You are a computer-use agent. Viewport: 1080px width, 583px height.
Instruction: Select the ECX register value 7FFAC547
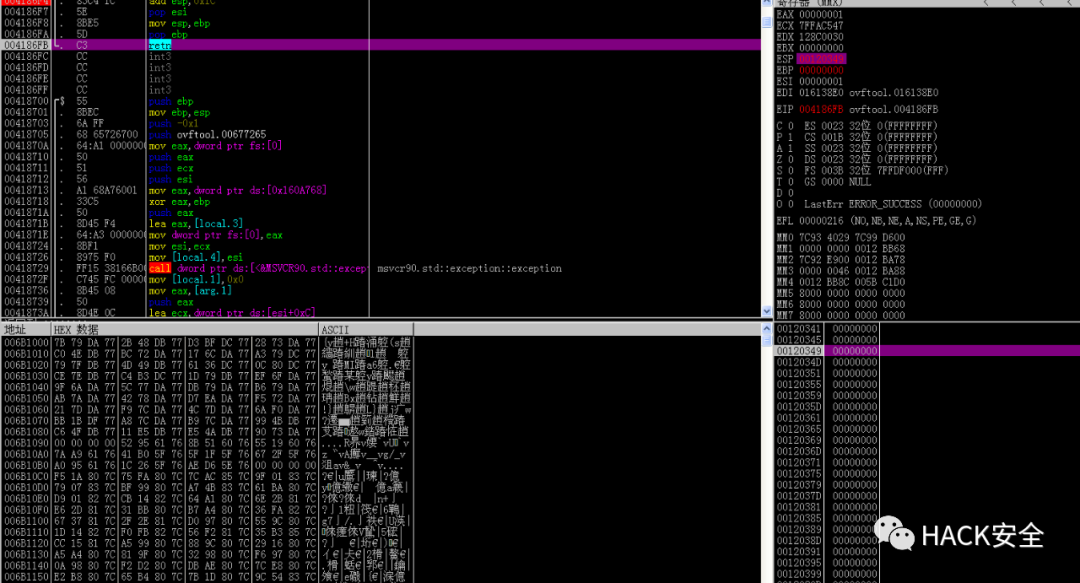821,25
